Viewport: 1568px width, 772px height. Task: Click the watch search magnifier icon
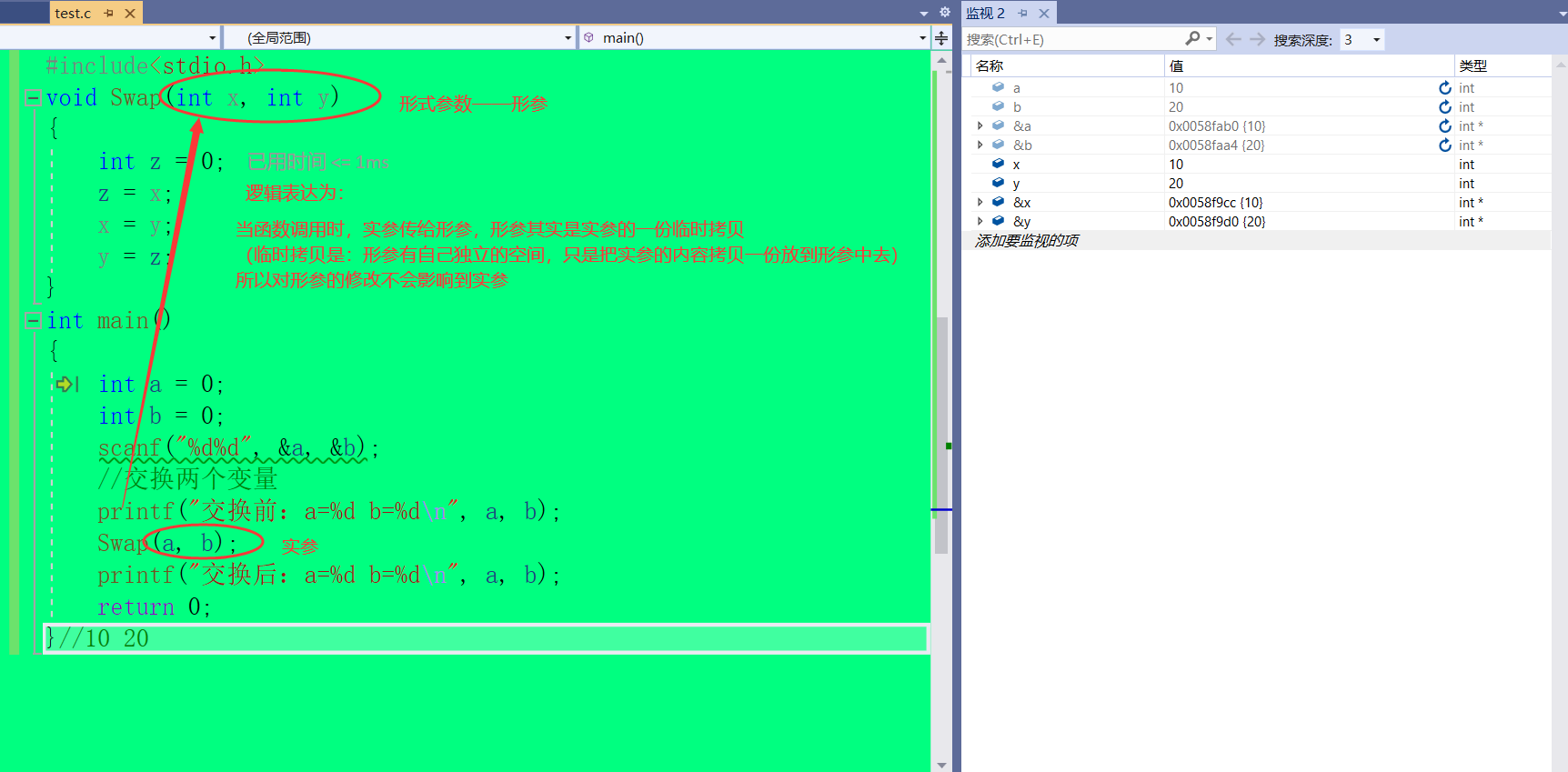pos(1192,38)
